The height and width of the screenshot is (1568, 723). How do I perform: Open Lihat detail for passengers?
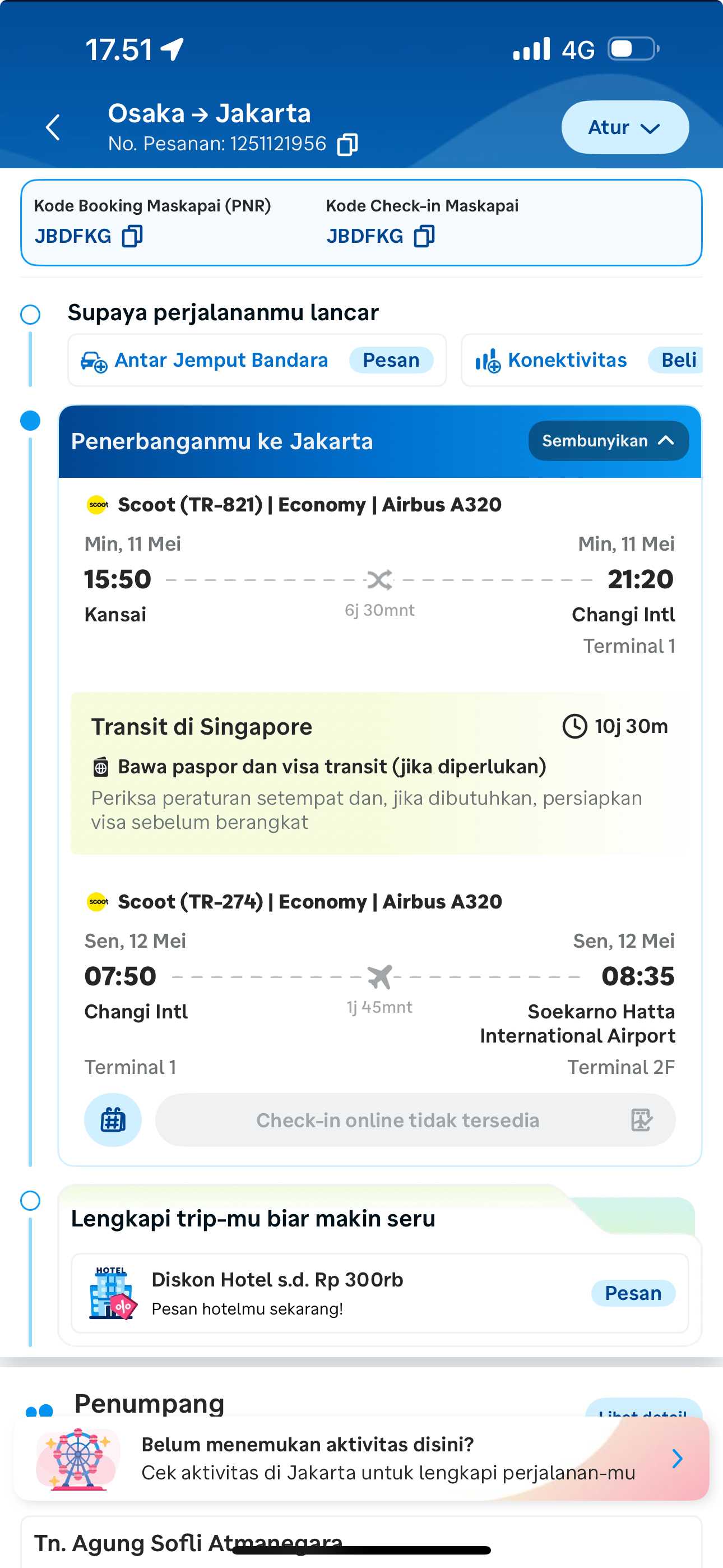point(643,1410)
